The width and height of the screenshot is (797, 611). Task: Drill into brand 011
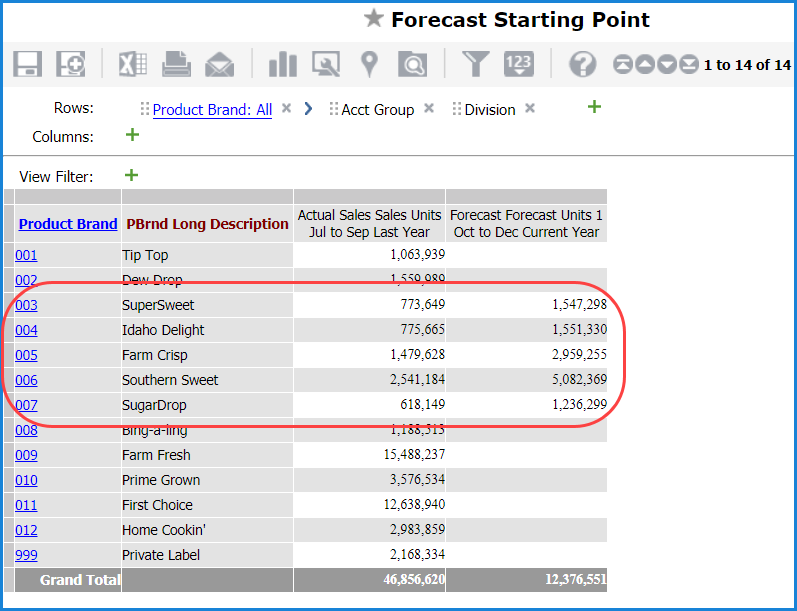pos(26,505)
